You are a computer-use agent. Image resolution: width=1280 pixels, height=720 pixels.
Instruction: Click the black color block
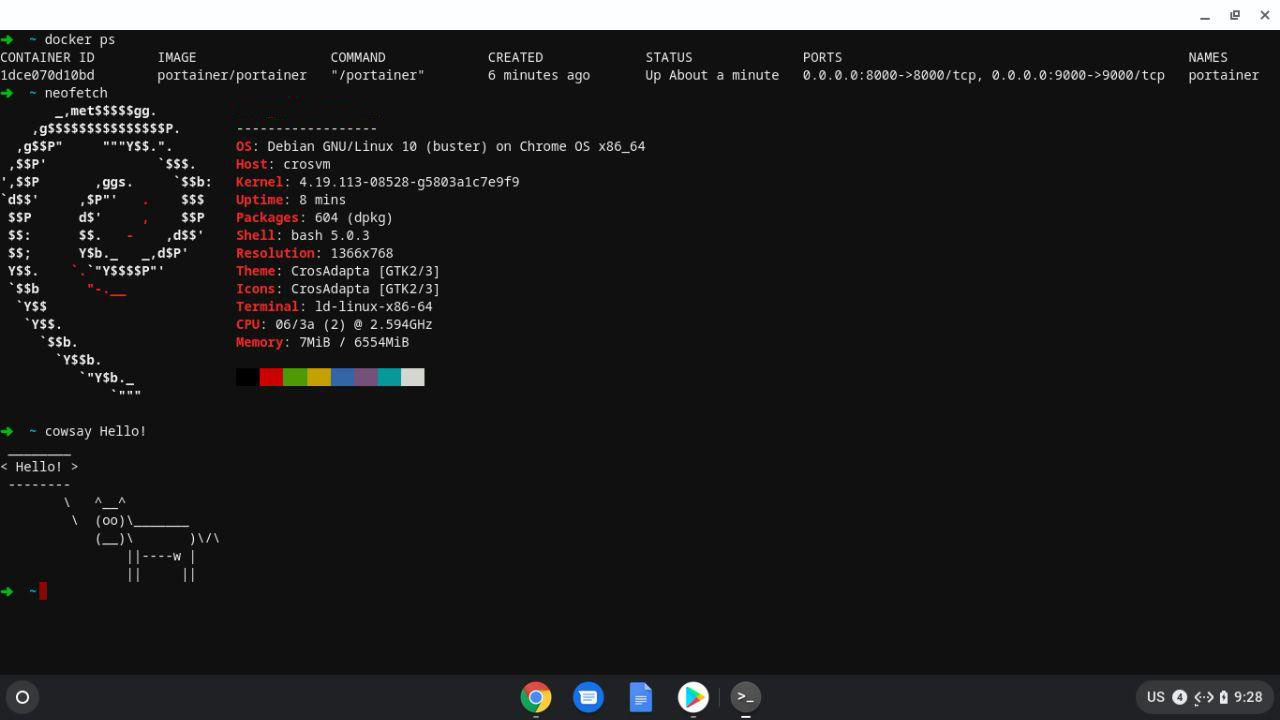pyautogui.click(x=247, y=377)
